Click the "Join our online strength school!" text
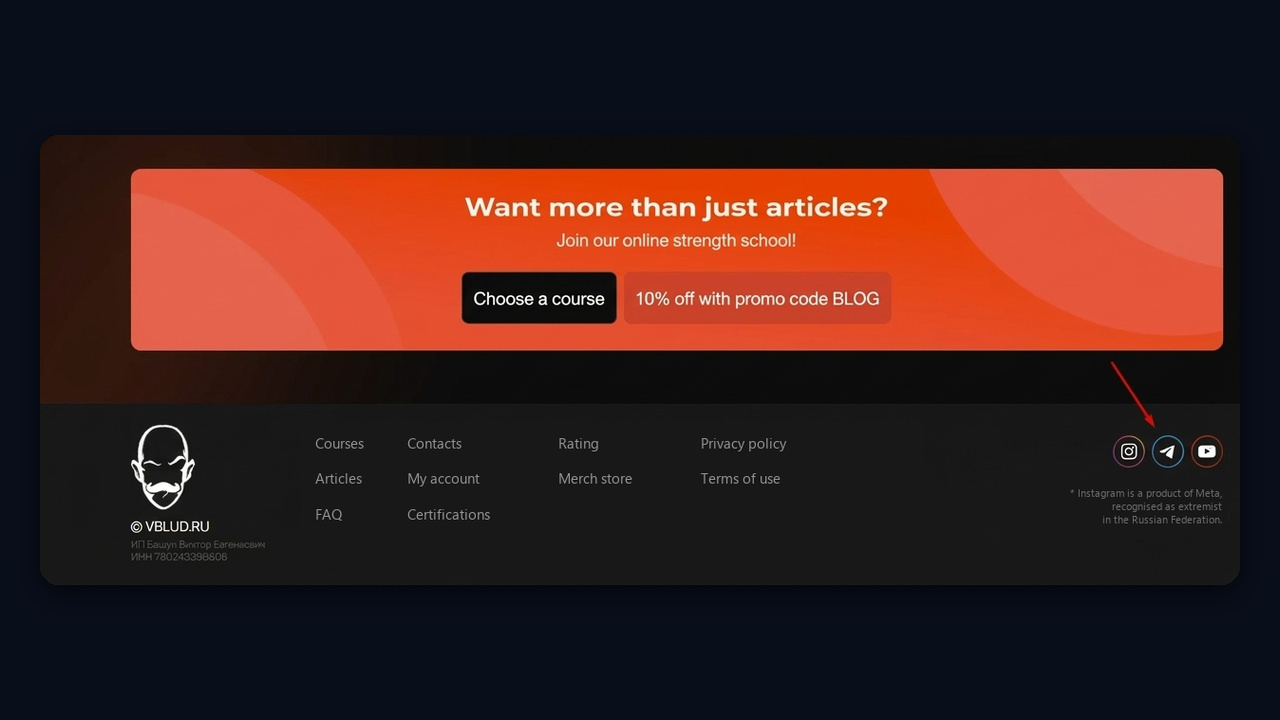The height and width of the screenshot is (720, 1280). point(676,241)
